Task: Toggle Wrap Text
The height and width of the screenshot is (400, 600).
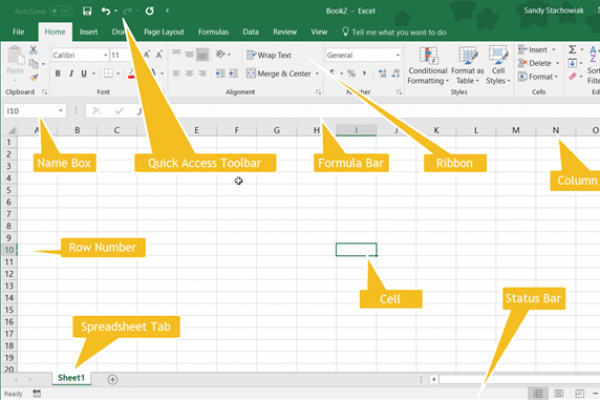Action: pos(270,55)
